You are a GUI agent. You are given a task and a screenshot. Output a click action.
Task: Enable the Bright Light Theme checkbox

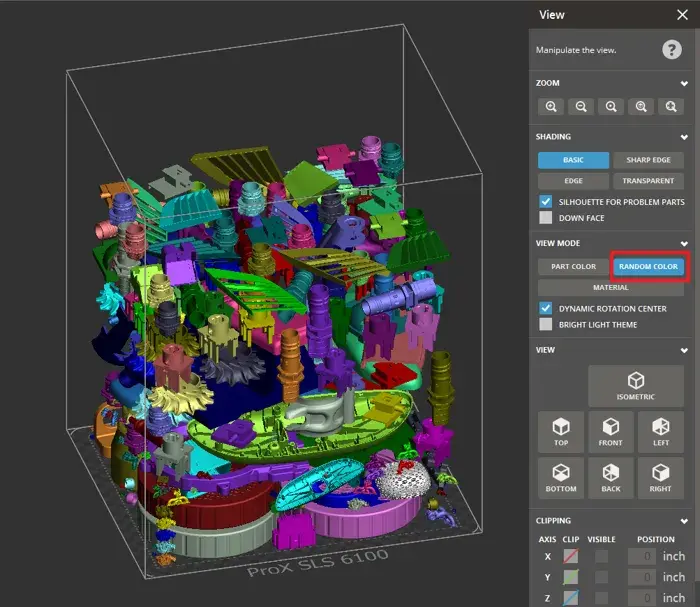coord(546,324)
